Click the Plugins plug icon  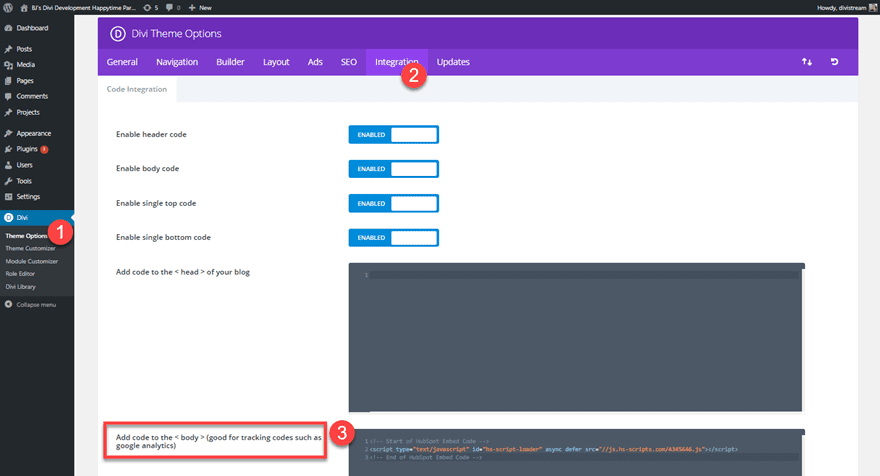tap(8, 149)
